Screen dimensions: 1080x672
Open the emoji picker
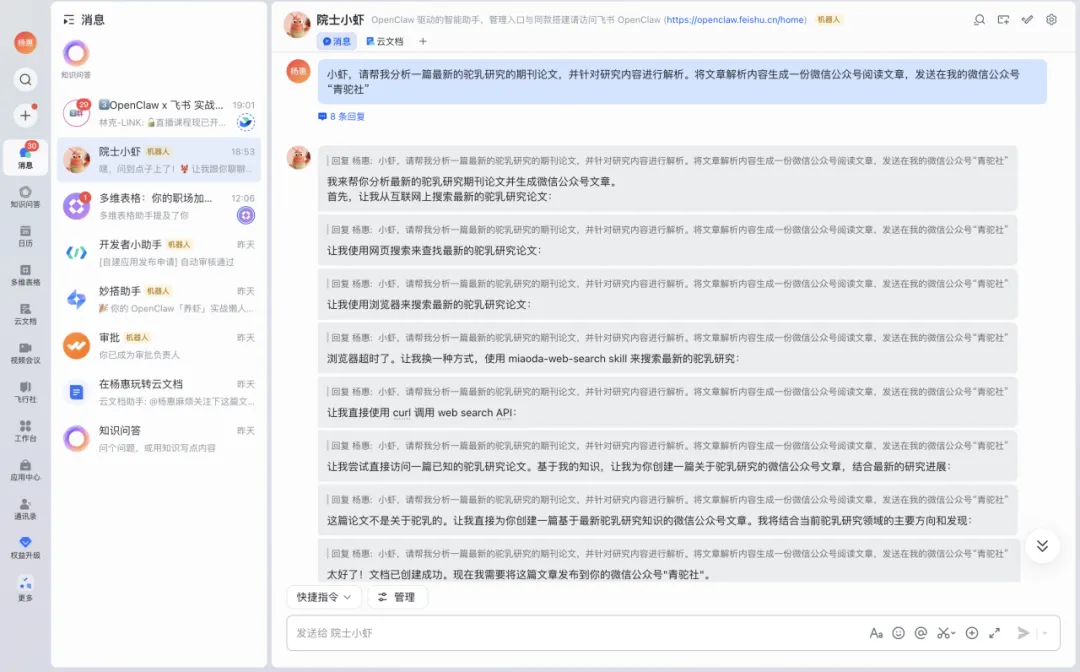click(x=898, y=633)
